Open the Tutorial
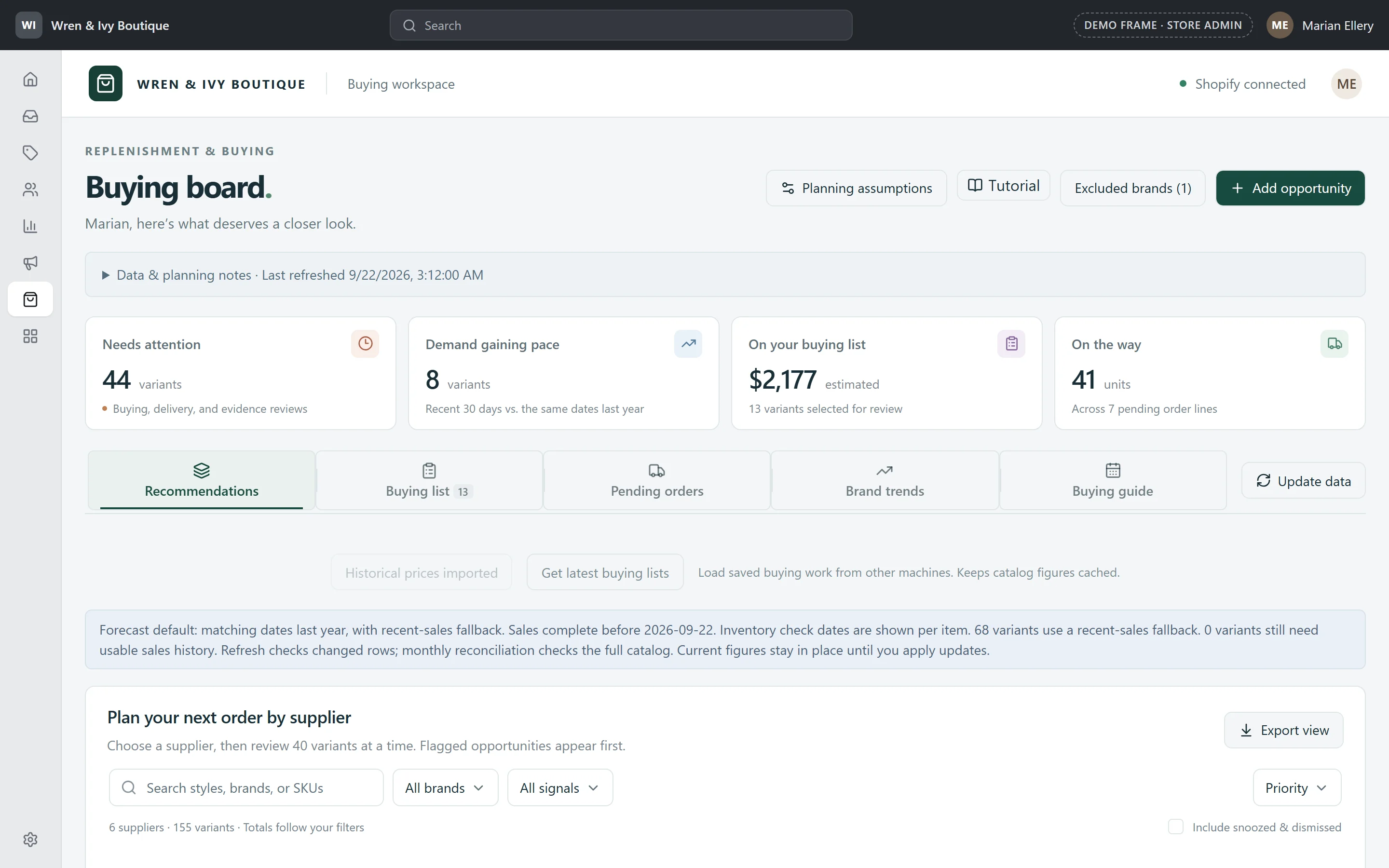Screen dimensions: 1389x868 pyautogui.click(x=1003, y=186)
